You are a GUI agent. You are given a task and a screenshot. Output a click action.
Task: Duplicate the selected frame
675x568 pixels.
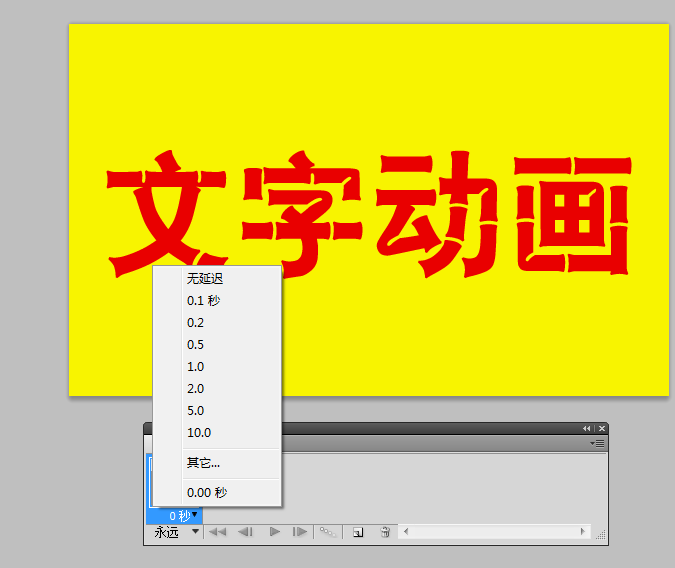pos(358,533)
